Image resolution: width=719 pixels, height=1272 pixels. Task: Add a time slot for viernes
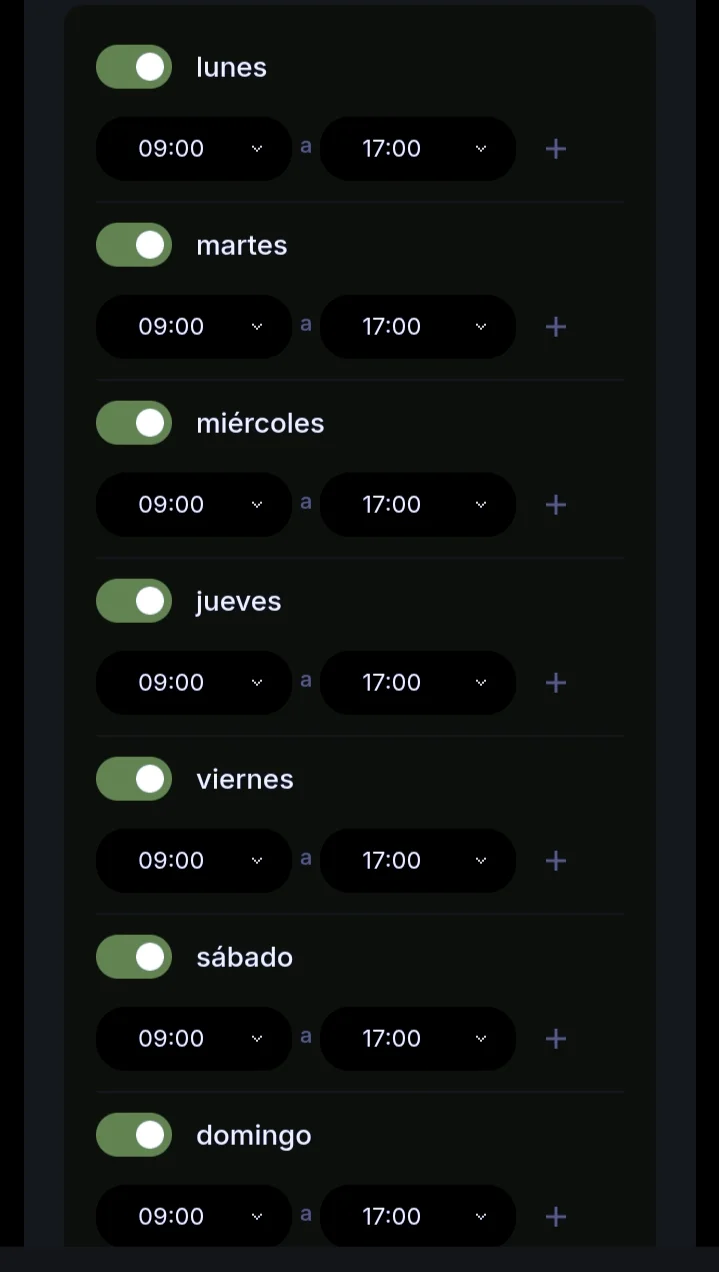(556, 861)
